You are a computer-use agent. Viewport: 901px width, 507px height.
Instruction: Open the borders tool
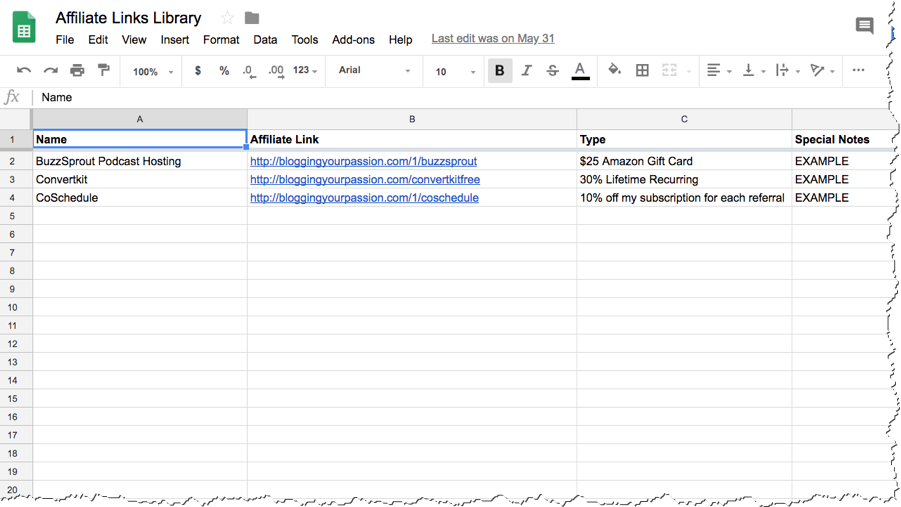point(642,70)
